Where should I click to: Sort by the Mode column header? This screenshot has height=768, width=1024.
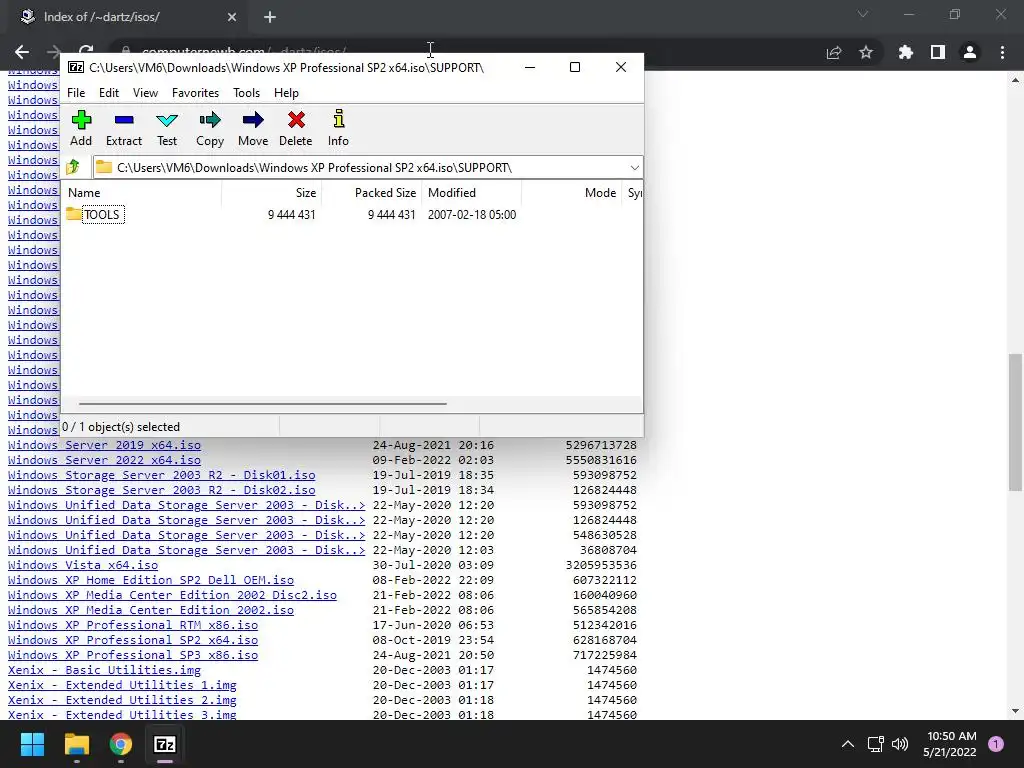click(x=571, y=193)
